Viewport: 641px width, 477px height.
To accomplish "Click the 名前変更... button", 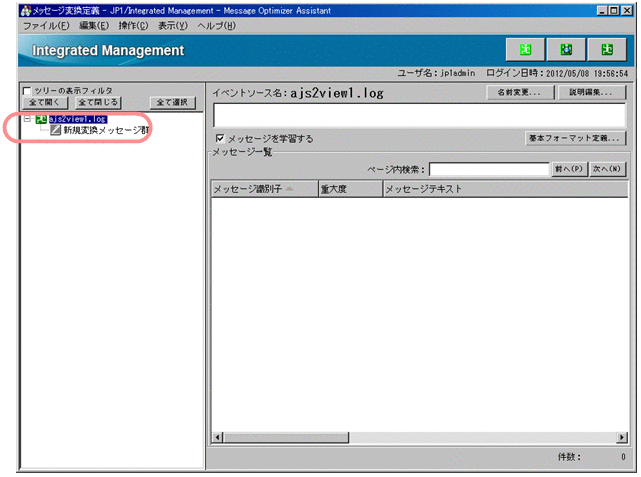I will (520, 92).
